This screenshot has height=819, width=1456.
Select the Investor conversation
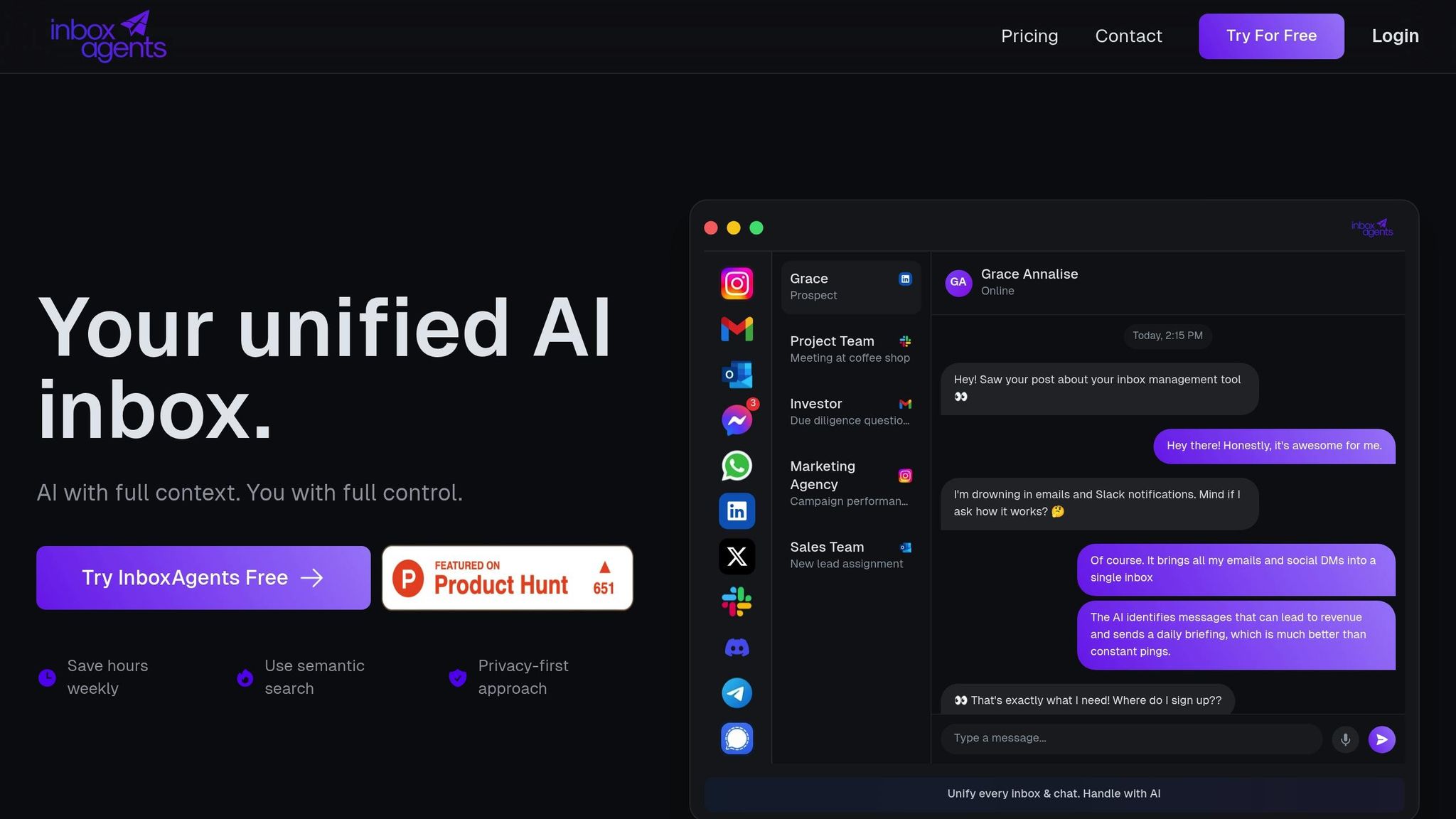pyautogui.click(x=850, y=412)
